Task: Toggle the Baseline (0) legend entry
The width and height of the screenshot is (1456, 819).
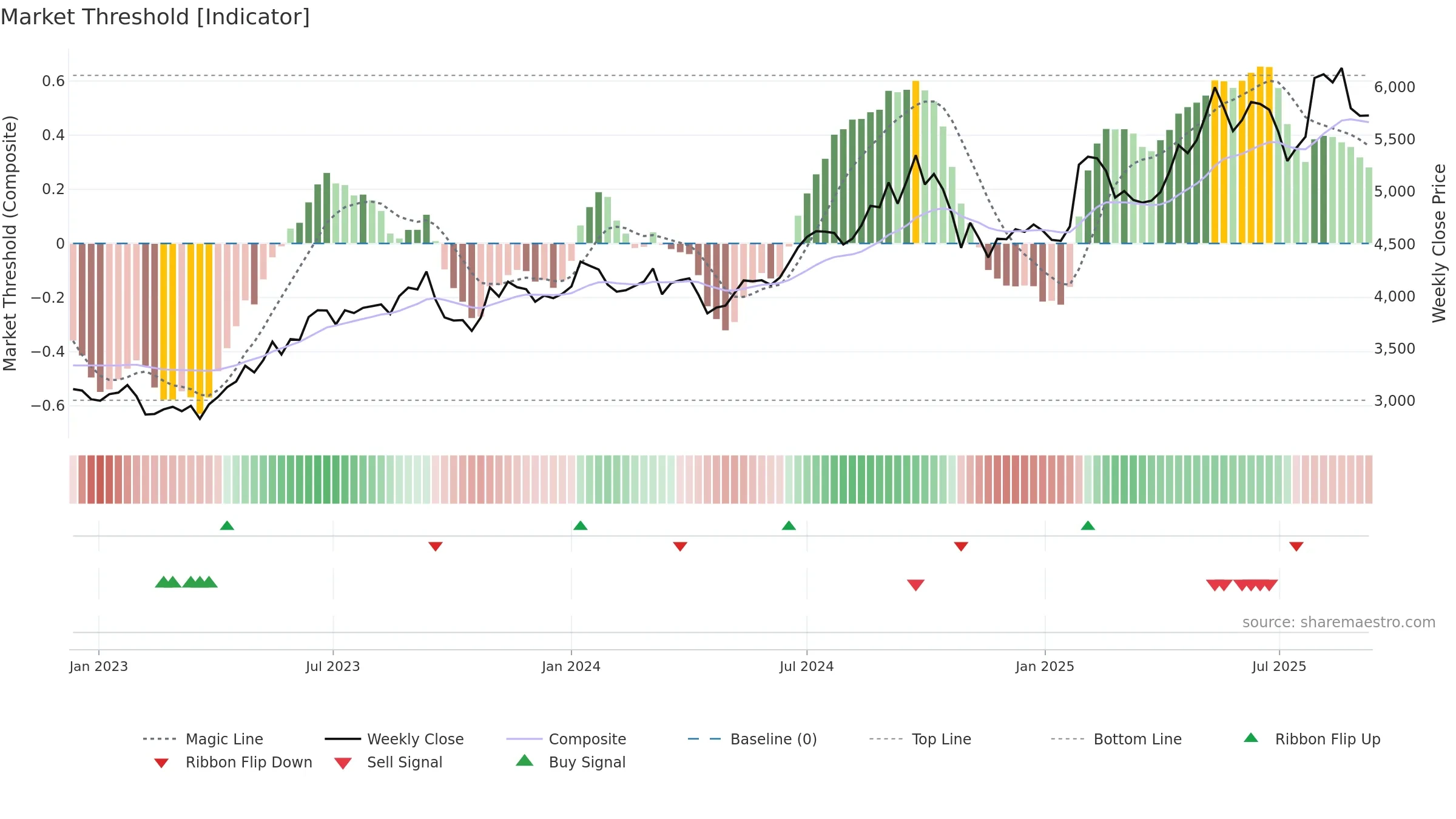Action: pos(752,739)
